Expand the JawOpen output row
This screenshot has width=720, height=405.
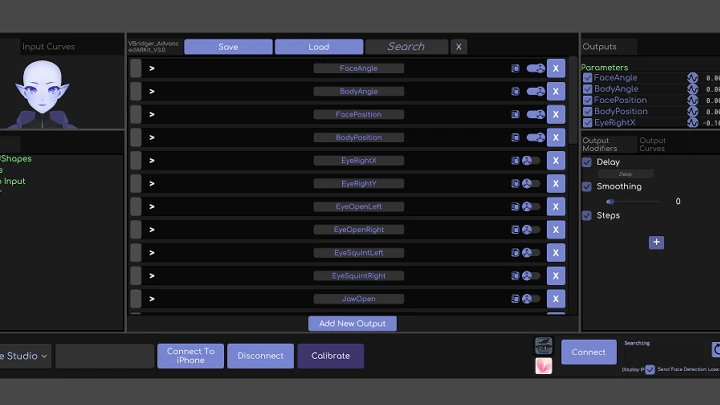[152, 298]
